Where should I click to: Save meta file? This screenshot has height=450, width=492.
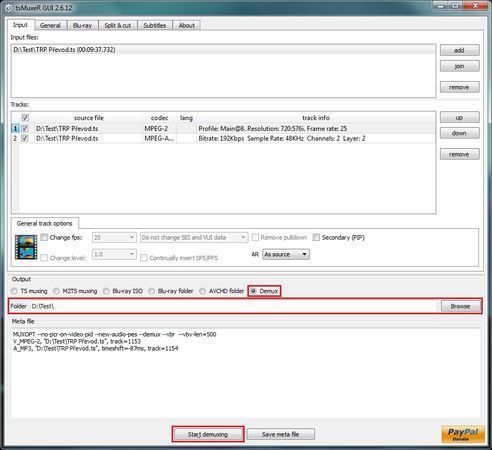point(280,434)
